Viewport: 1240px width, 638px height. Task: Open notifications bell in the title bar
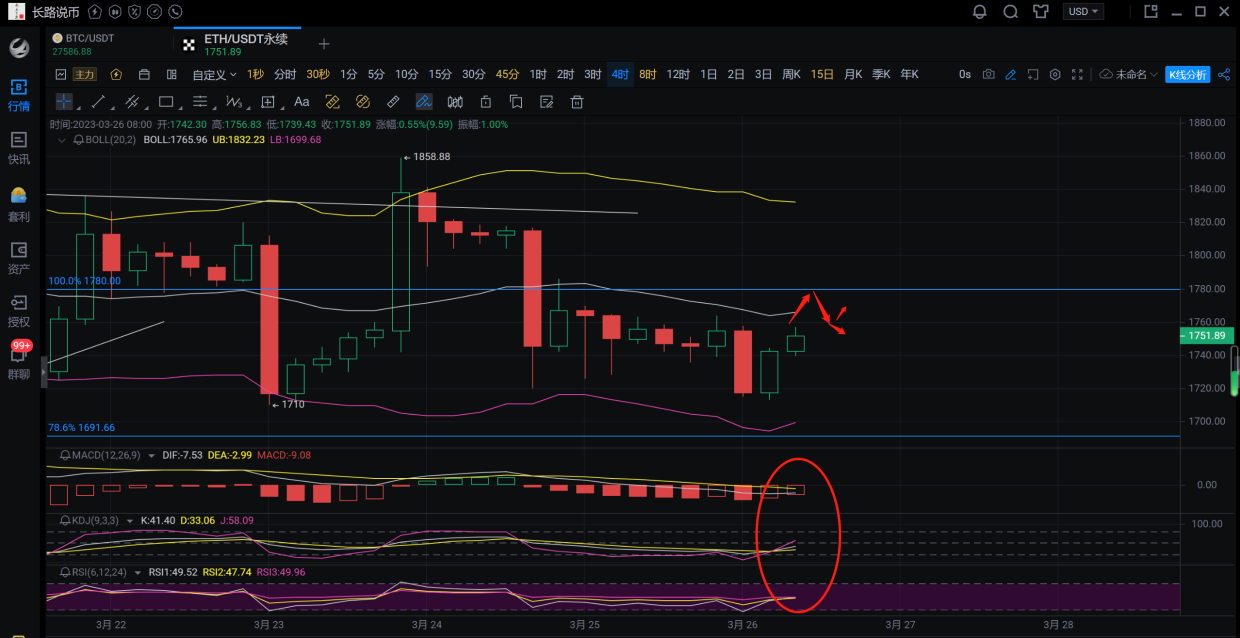[x=979, y=12]
